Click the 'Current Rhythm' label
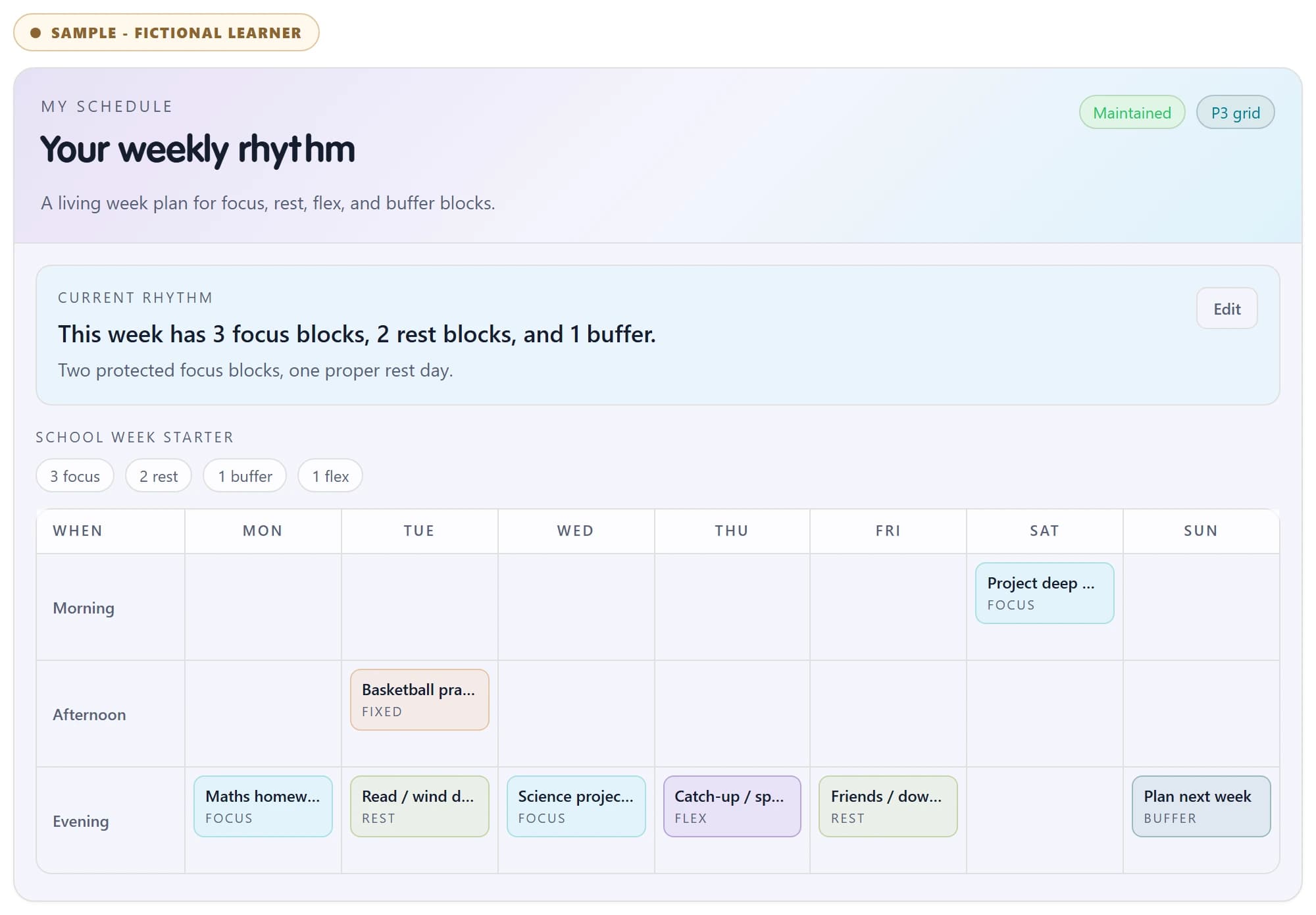1316x915 pixels. [135, 298]
